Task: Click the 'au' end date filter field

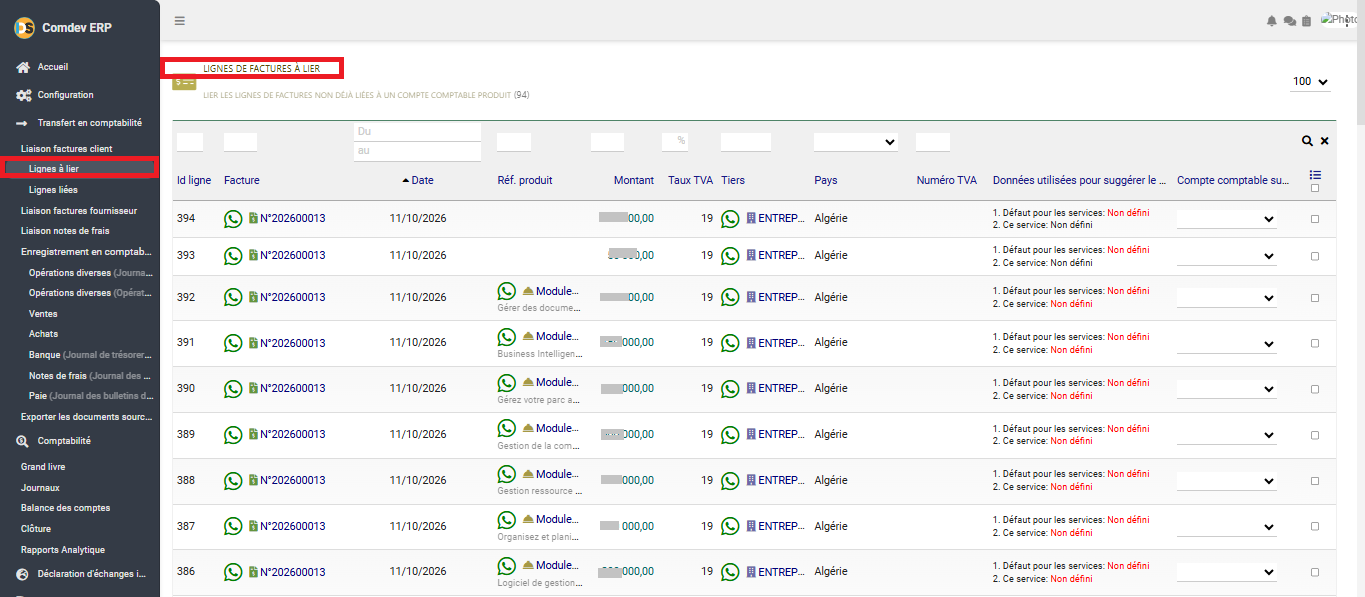Action: click(417, 151)
